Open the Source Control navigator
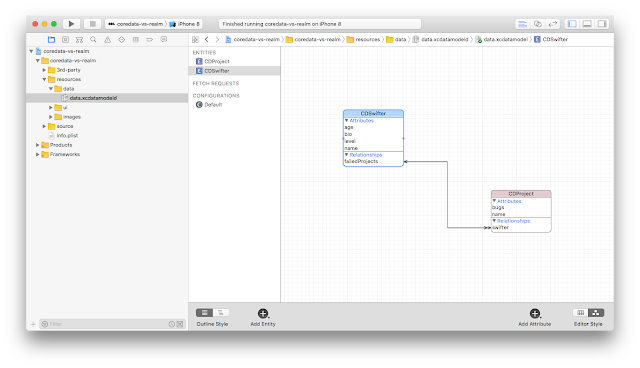The width and height of the screenshot is (640, 368). click(x=65, y=40)
